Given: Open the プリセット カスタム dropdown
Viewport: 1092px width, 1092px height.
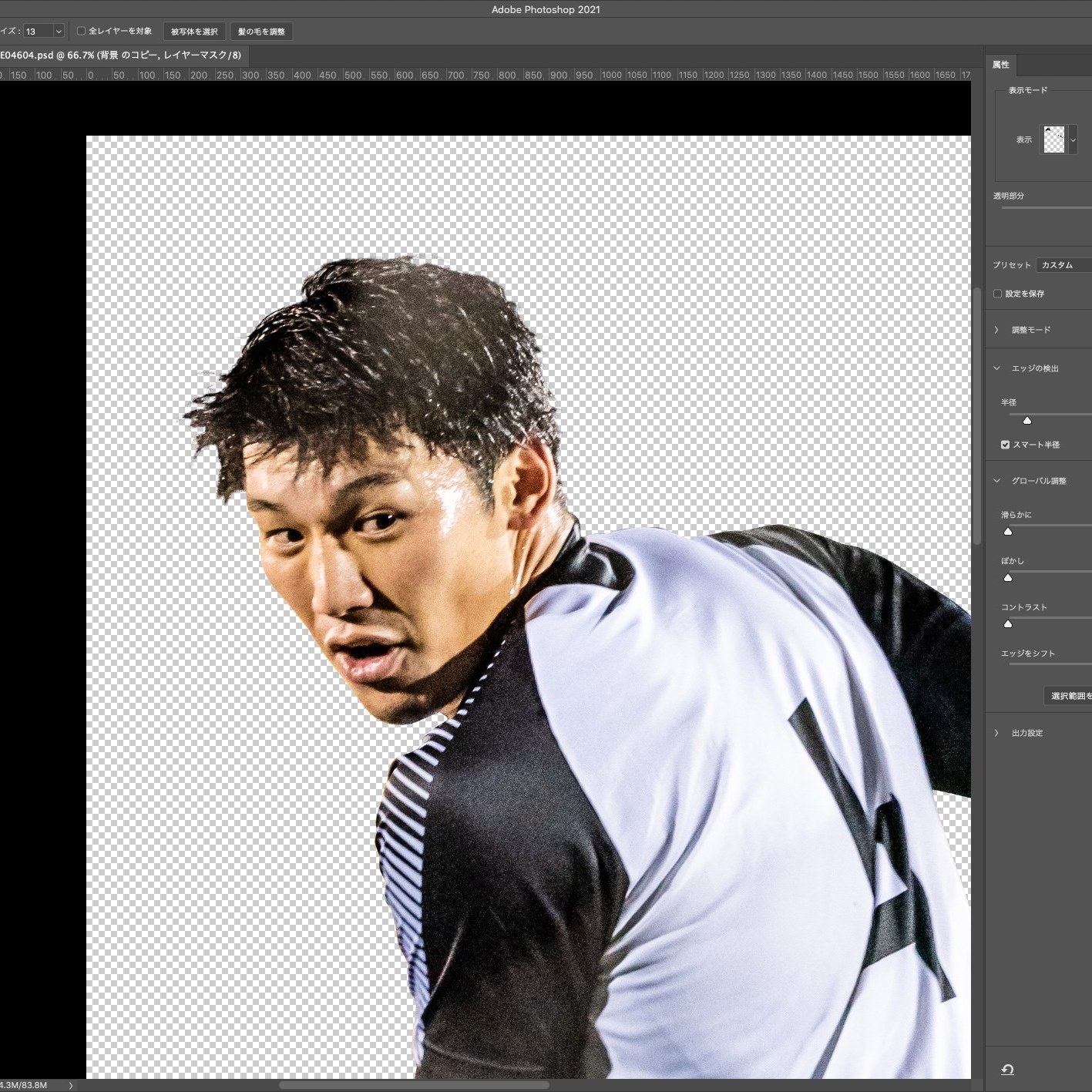Looking at the screenshot, I should tap(1063, 265).
